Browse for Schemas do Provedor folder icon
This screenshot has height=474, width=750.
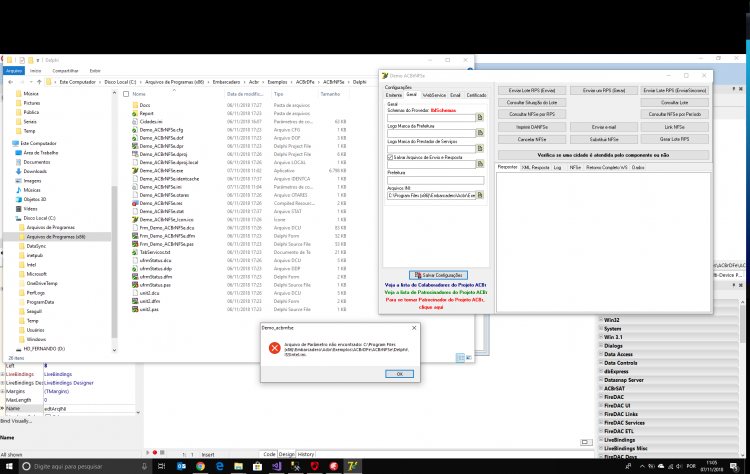[x=480, y=117]
